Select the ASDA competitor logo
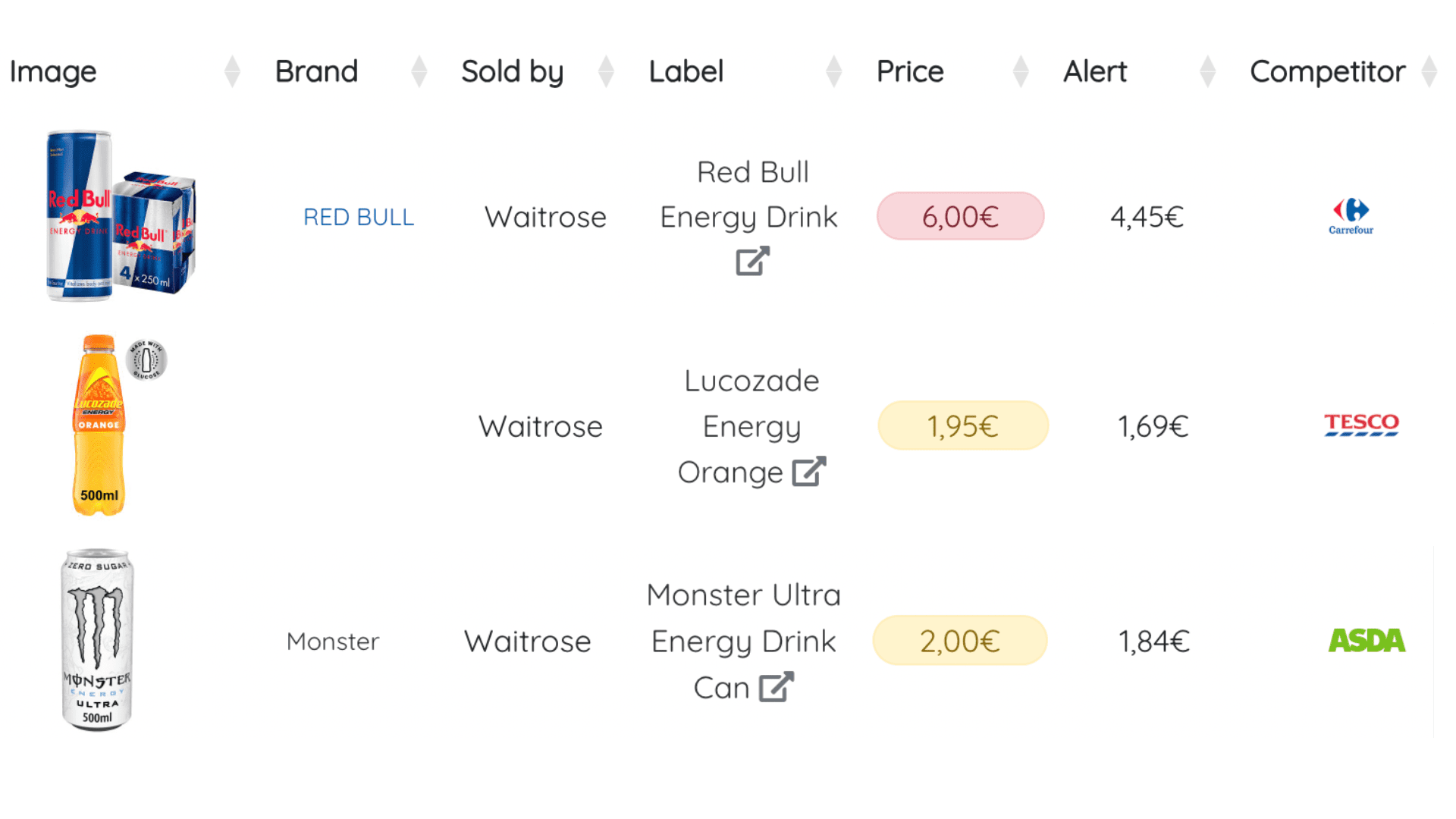Viewport: 1456px width, 819px height. click(1366, 641)
